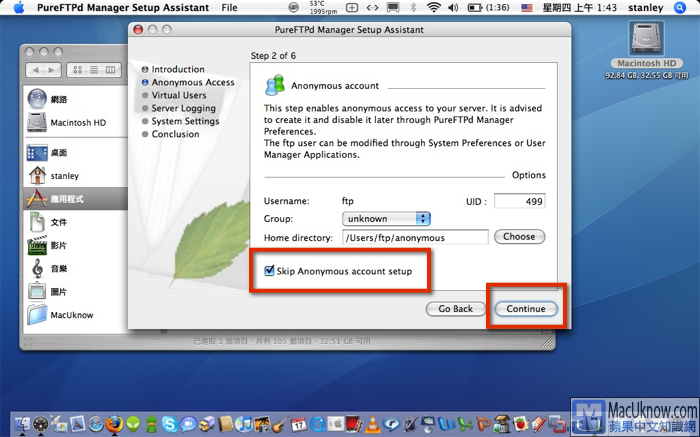Click the UID field containing 499
This screenshot has height=437, width=700.
click(x=520, y=201)
